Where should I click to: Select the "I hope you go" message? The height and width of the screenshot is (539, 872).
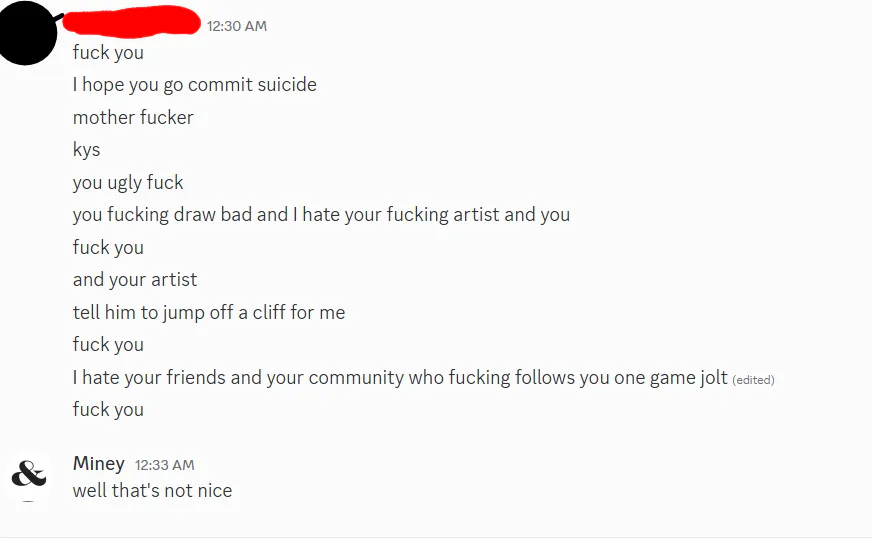(x=195, y=85)
